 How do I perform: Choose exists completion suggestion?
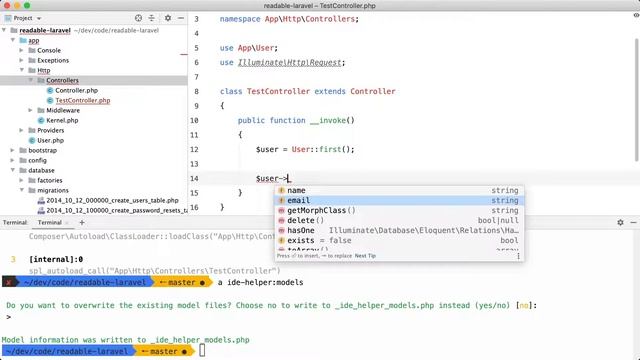pyautogui.click(x=399, y=240)
